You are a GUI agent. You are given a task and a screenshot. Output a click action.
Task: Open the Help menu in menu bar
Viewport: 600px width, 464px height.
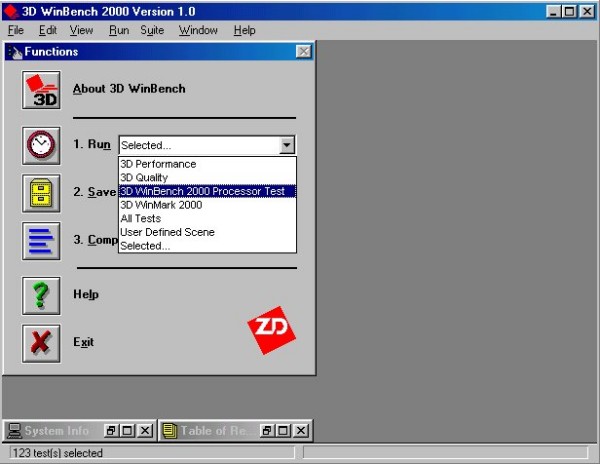click(245, 30)
